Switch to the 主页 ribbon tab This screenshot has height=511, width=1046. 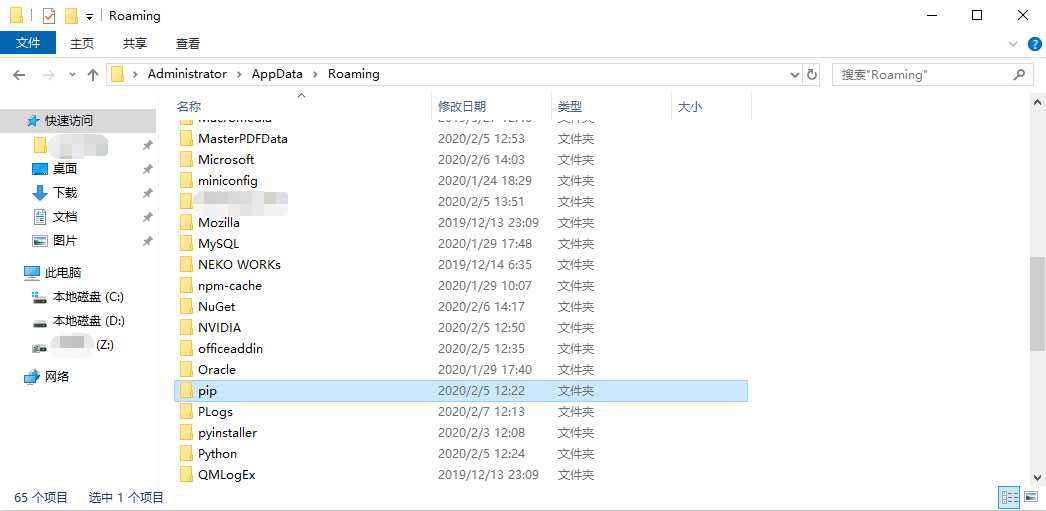[82, 43]
